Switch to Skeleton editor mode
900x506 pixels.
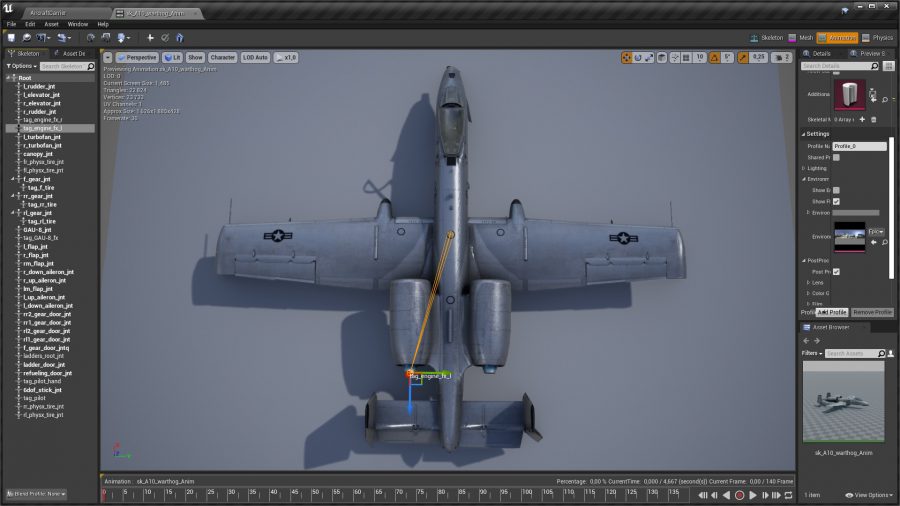pyautogui.click(x=767, y=38)
